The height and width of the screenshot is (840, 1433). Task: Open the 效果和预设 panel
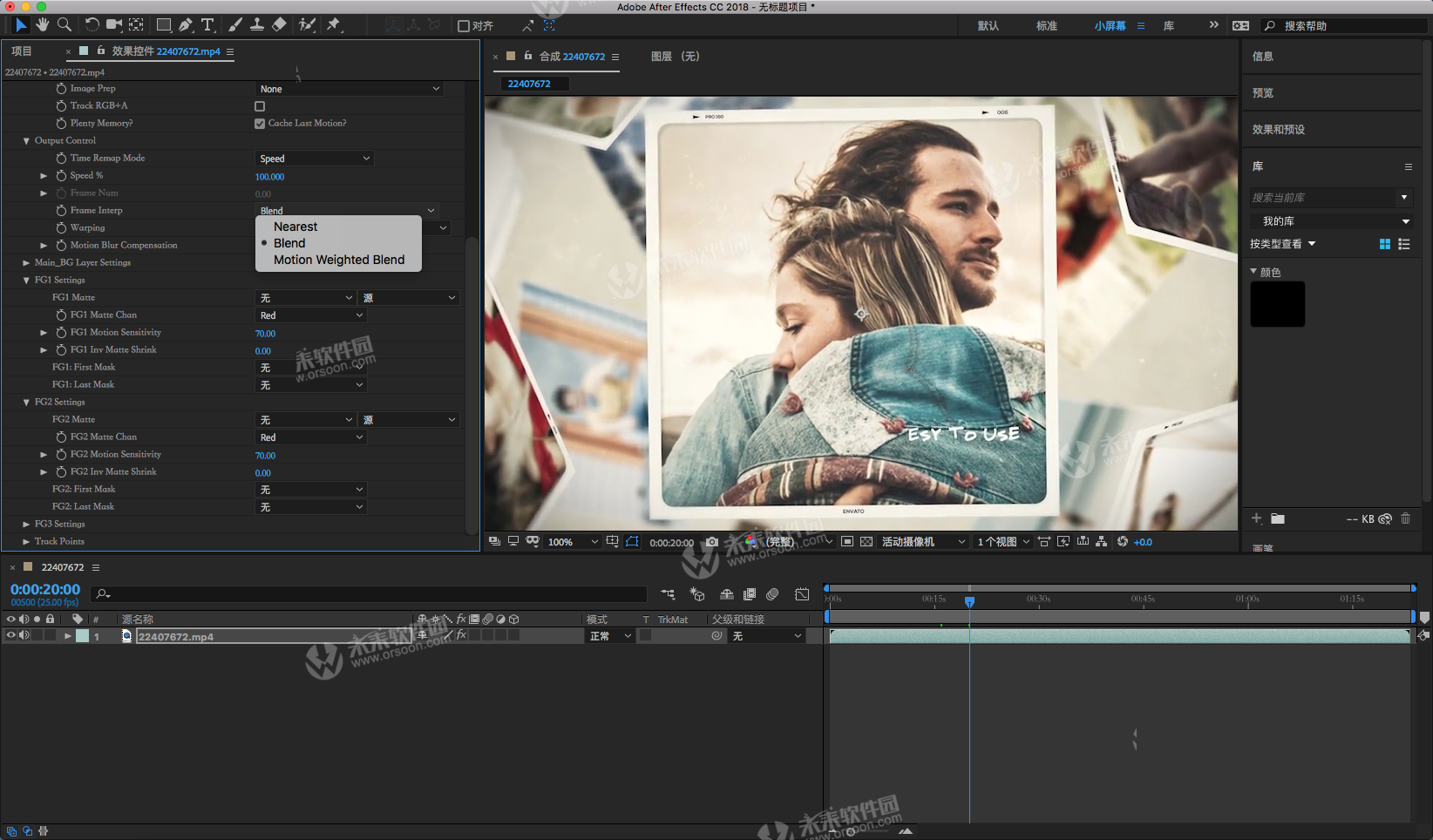point(1279,130)
